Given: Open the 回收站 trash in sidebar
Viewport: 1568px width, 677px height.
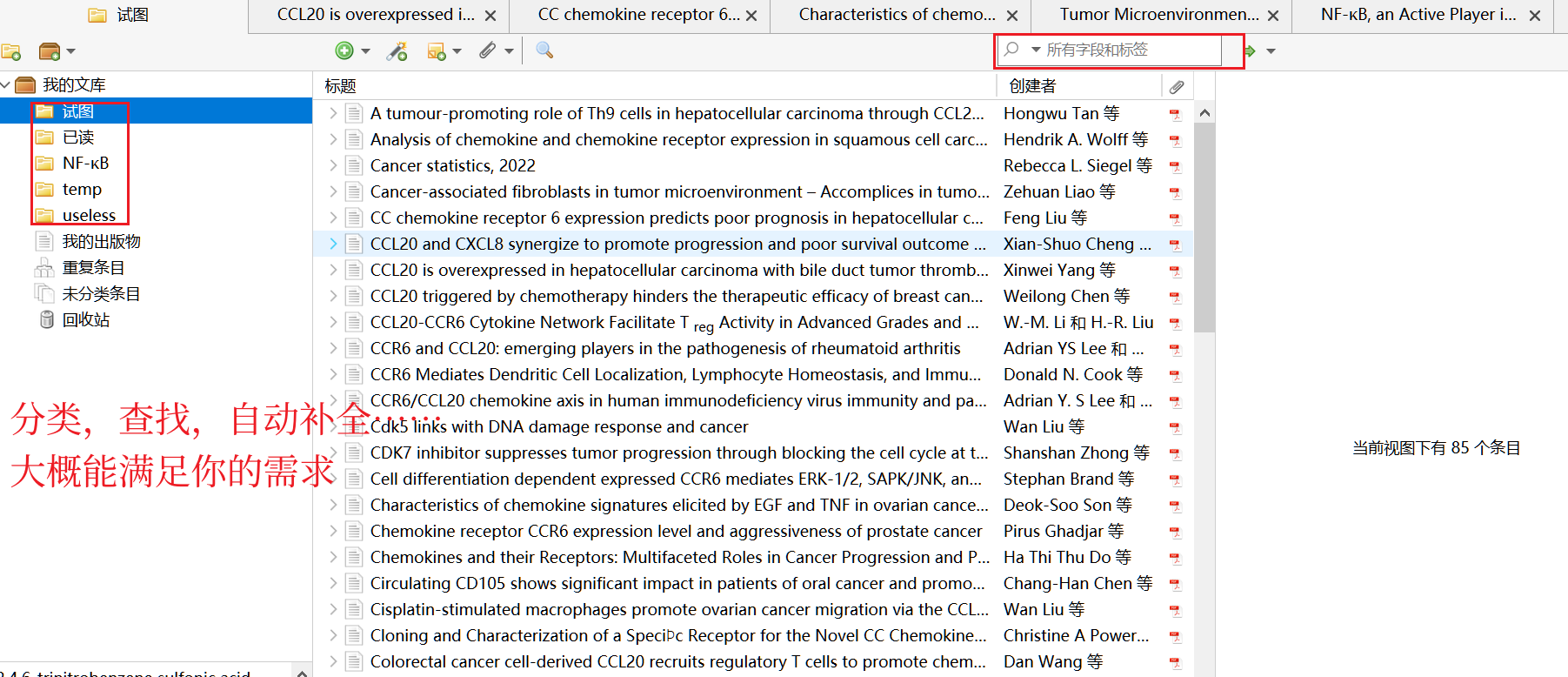Looking at the screenshot, I should [85, 320].
